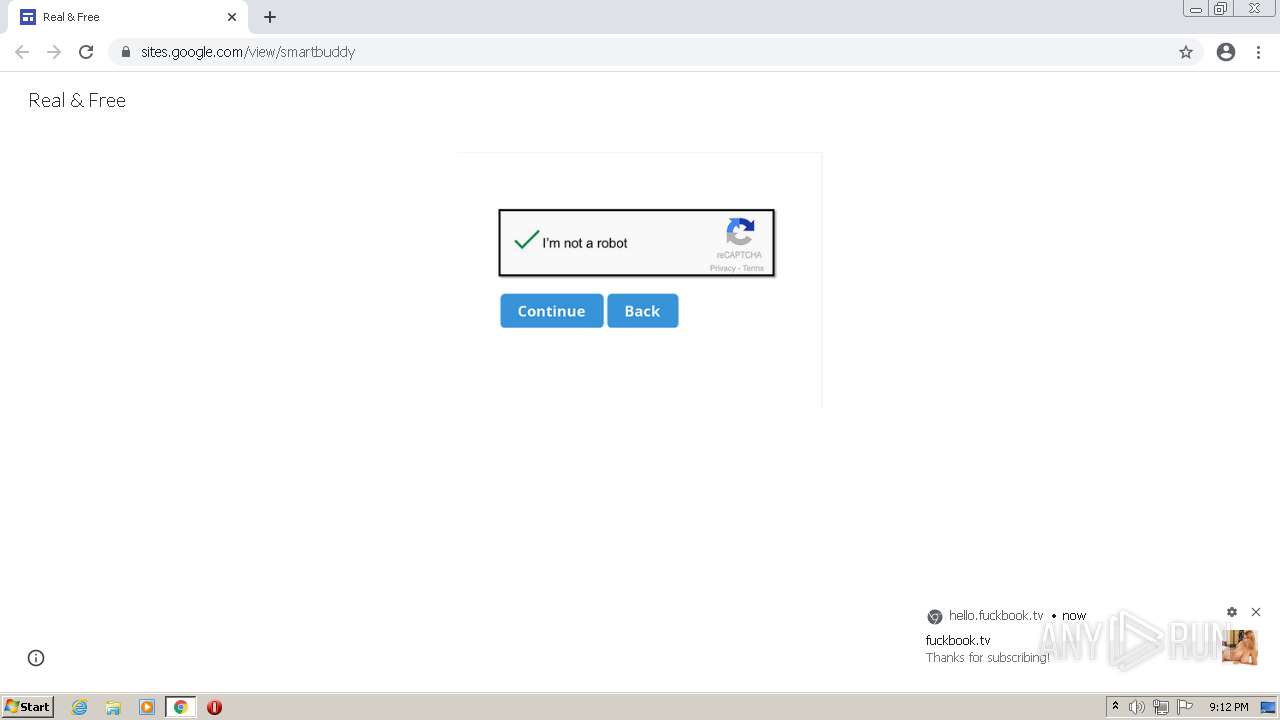Open reCAPTCHA Privacy link
Image resolution: width=1280 pixels, height=720 pixels.
pos(722,268)
